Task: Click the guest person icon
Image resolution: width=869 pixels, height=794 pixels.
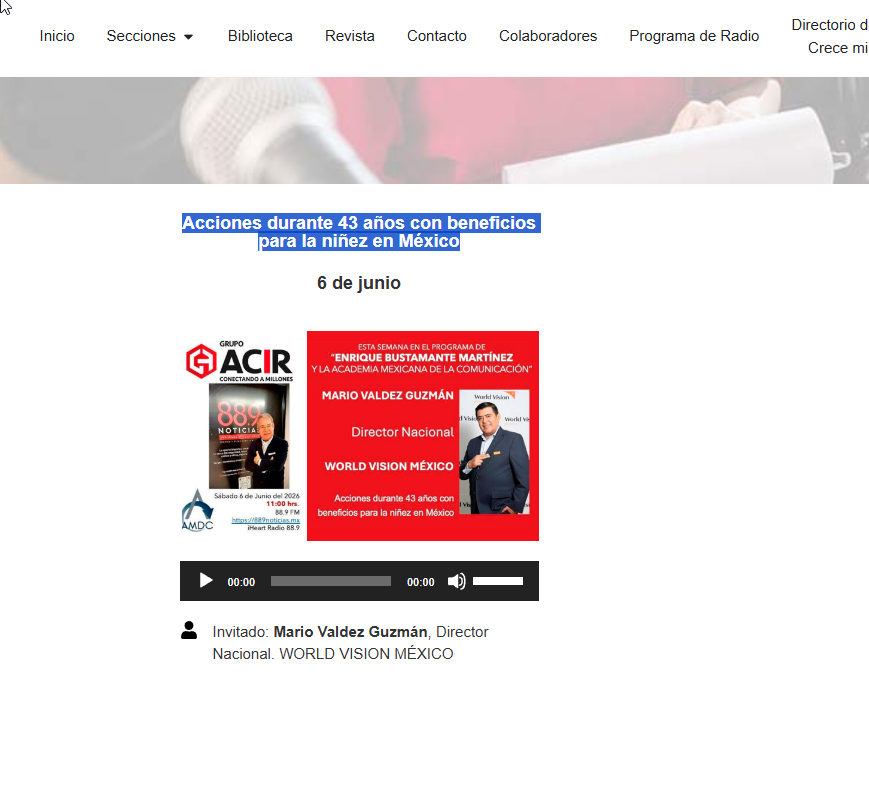Action: click(x=189, y=631)
